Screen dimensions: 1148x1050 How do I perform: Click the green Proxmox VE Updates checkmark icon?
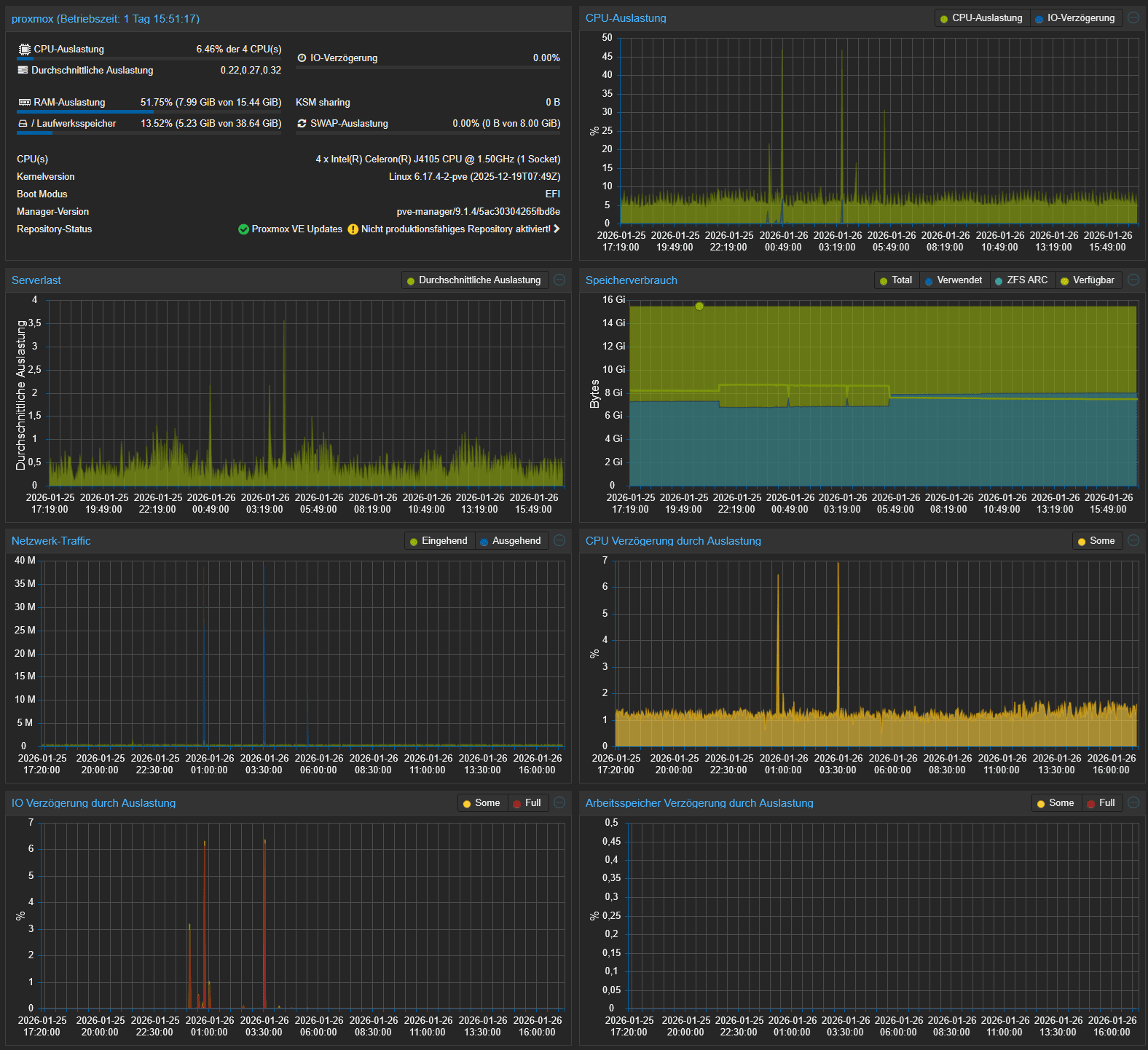click(243, 229)
